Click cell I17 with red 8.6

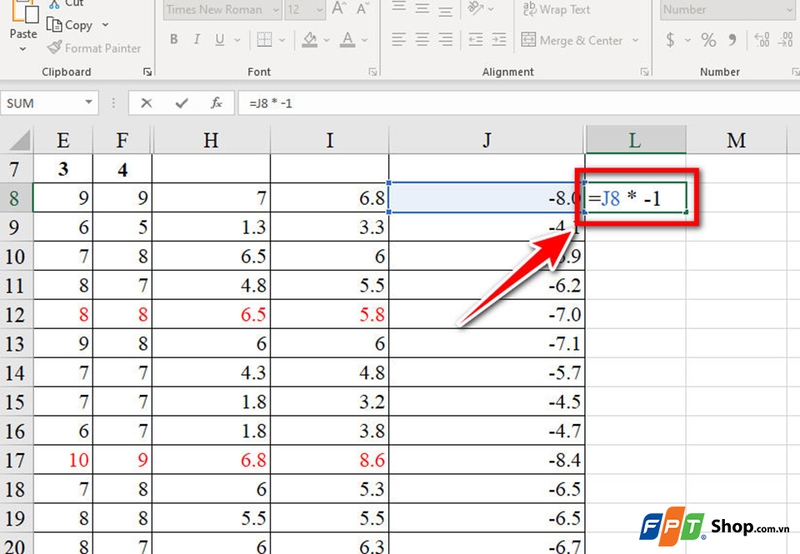point(330,460)
